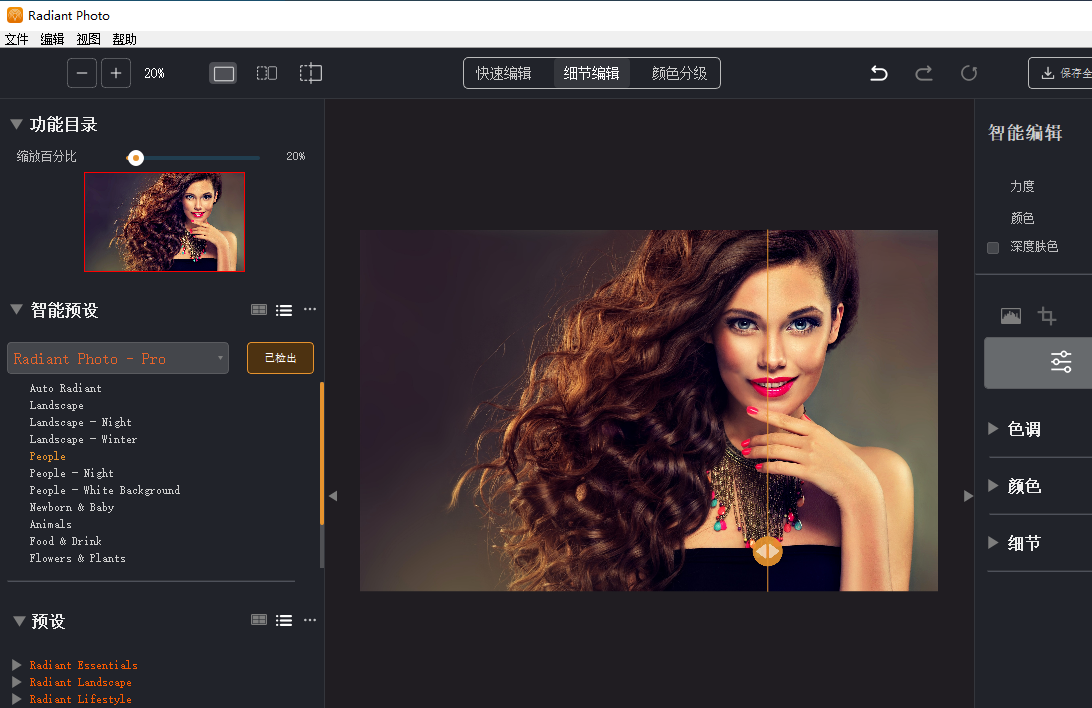Select the Landscape - Winter preset
1092x708 pixels.
[x=83, y=439]
